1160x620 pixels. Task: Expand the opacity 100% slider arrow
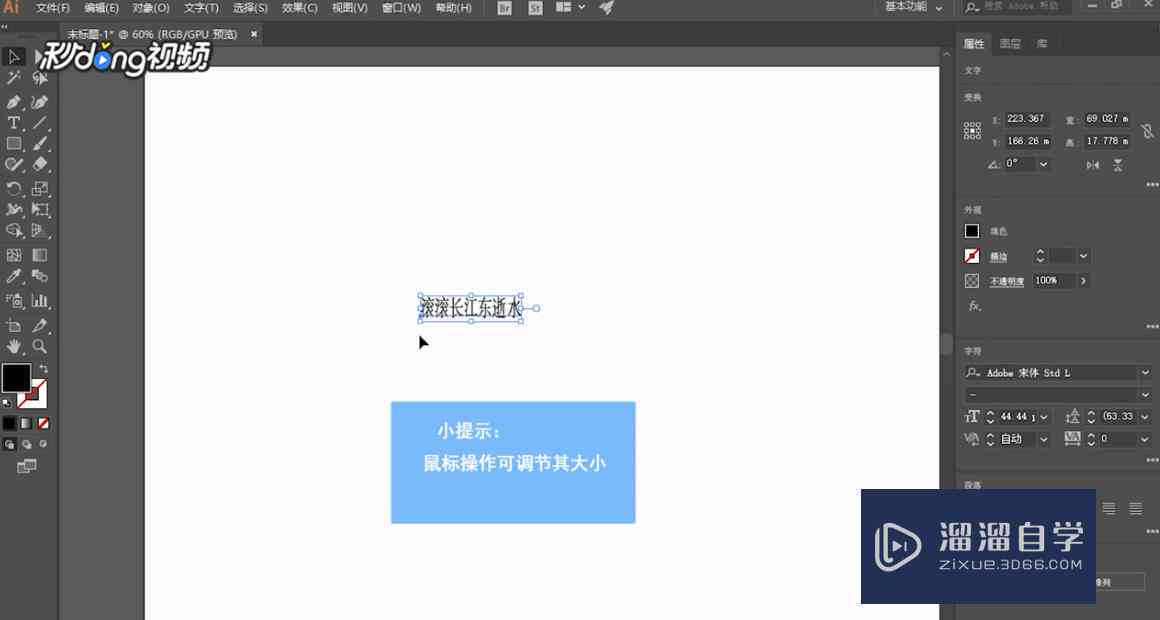pos(1084,281)
